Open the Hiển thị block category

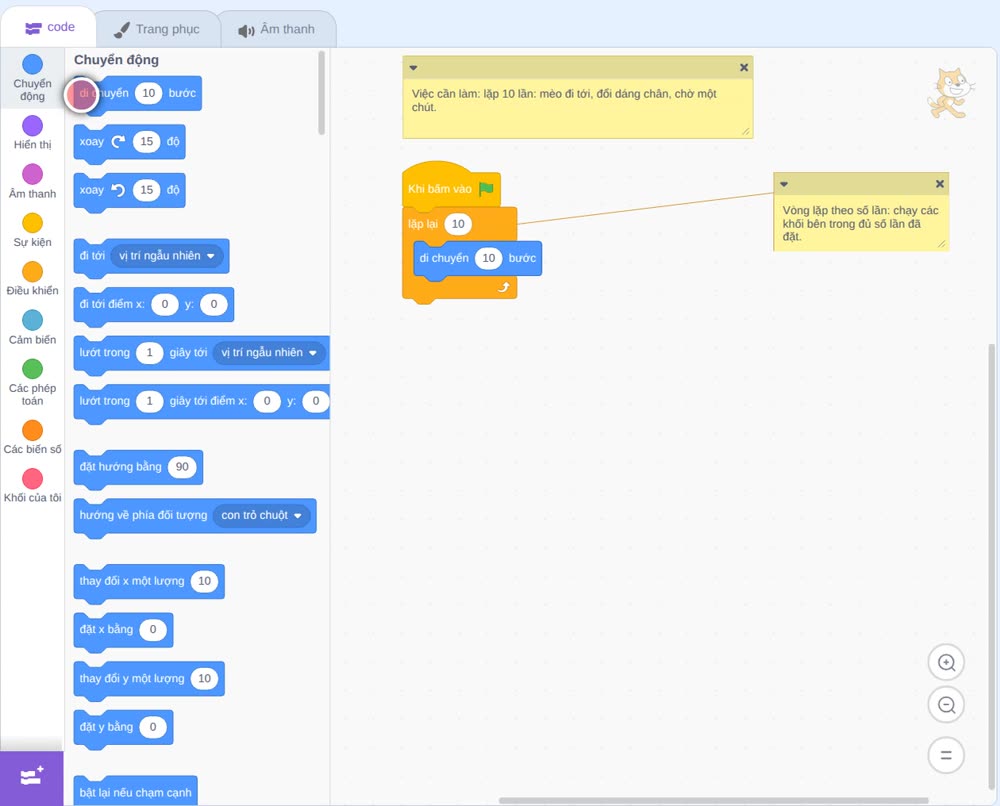pyautogui.click(x=33, y=133)
